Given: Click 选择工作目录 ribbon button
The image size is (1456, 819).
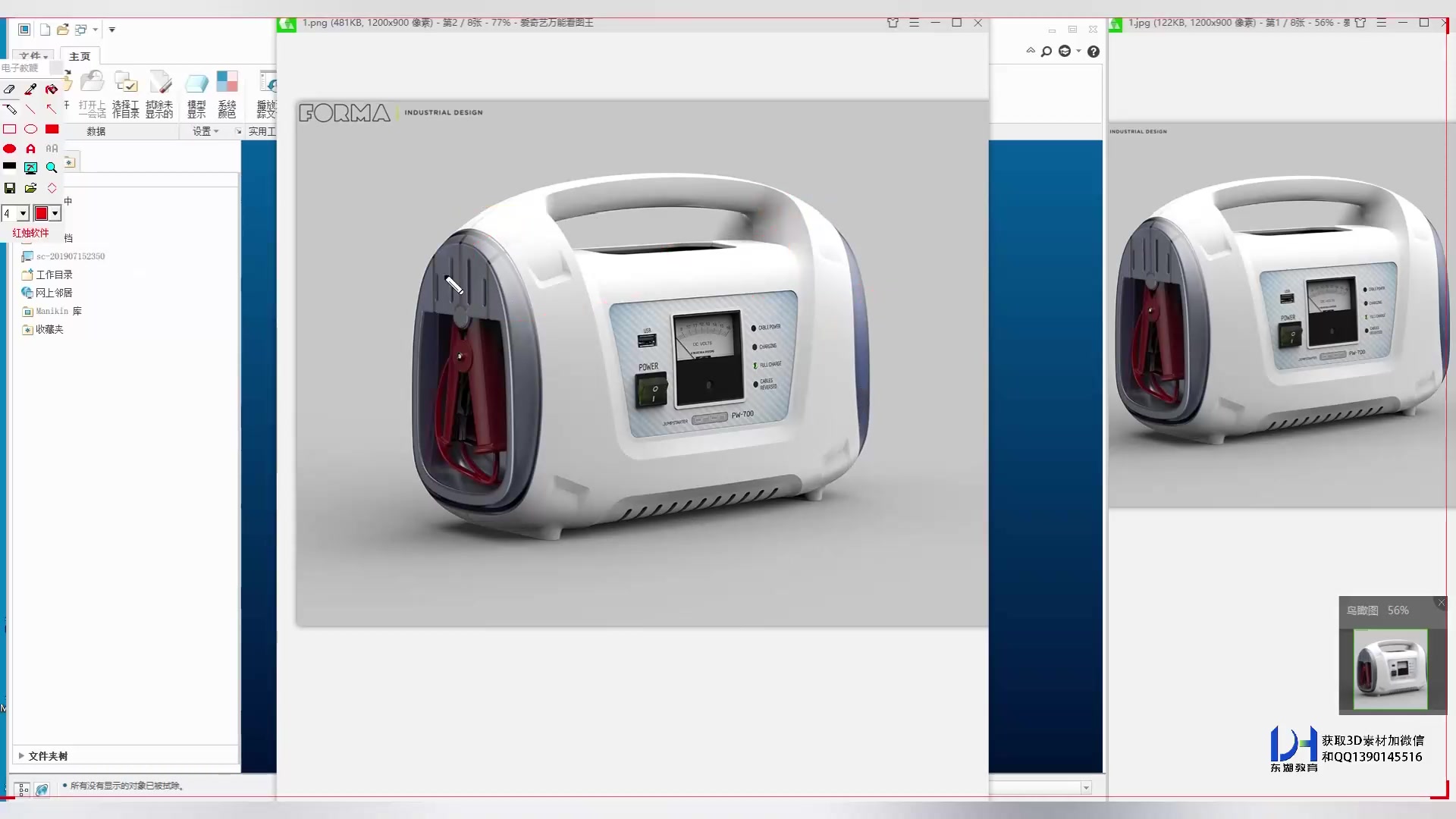Looking at the screenshot, I should pos(126,95).
